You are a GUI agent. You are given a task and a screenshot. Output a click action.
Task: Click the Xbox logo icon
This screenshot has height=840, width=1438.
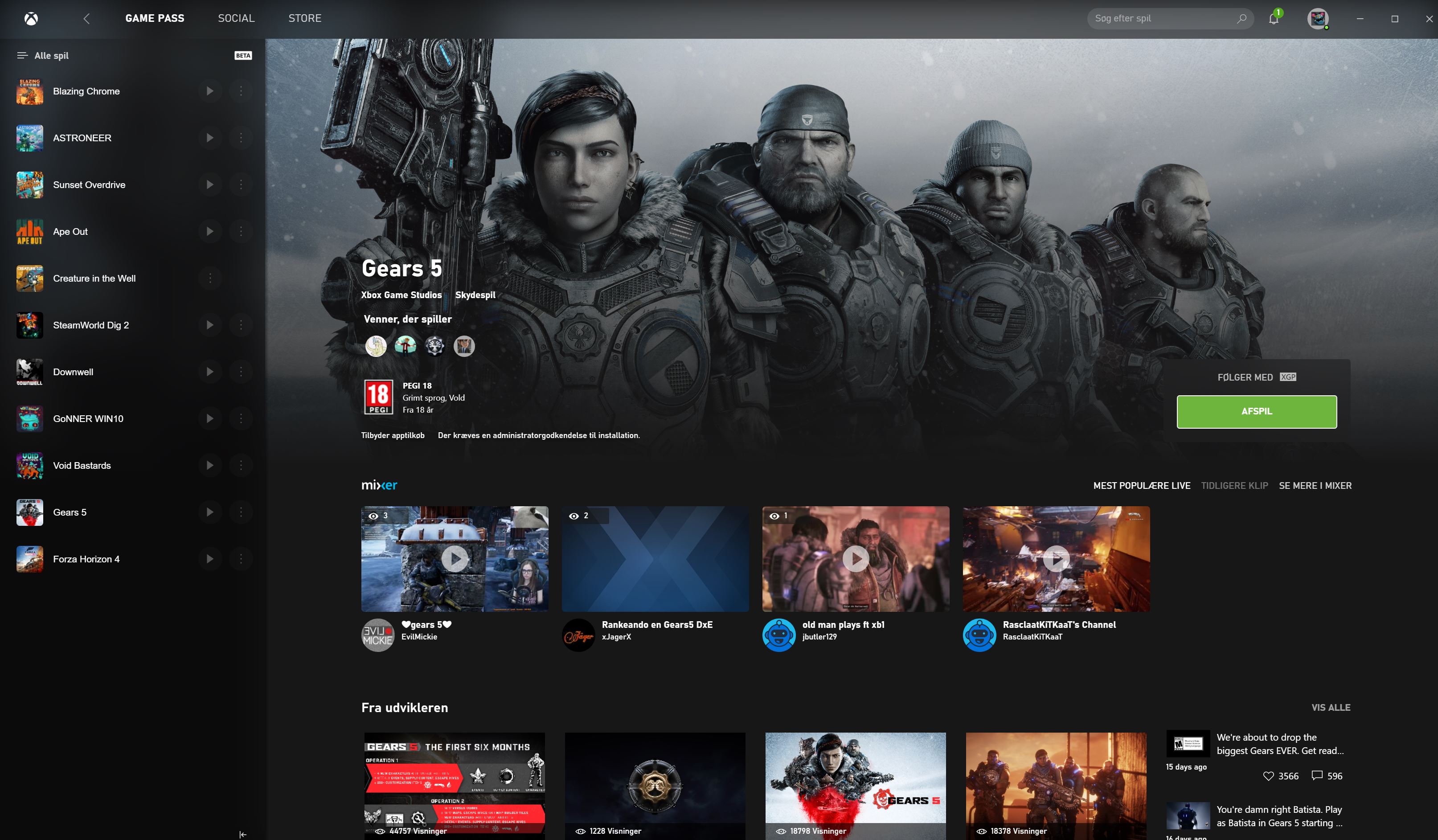(31, 19)
